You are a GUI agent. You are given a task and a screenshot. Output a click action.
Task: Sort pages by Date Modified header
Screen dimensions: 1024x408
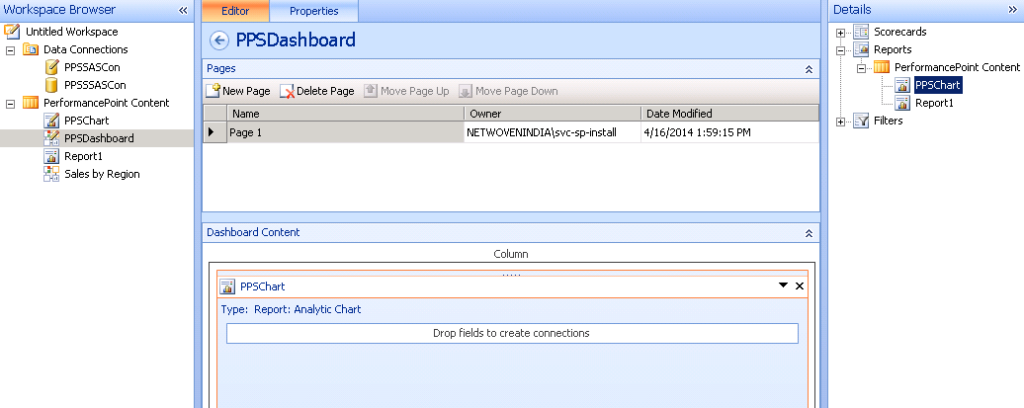[x=729, y=114]
